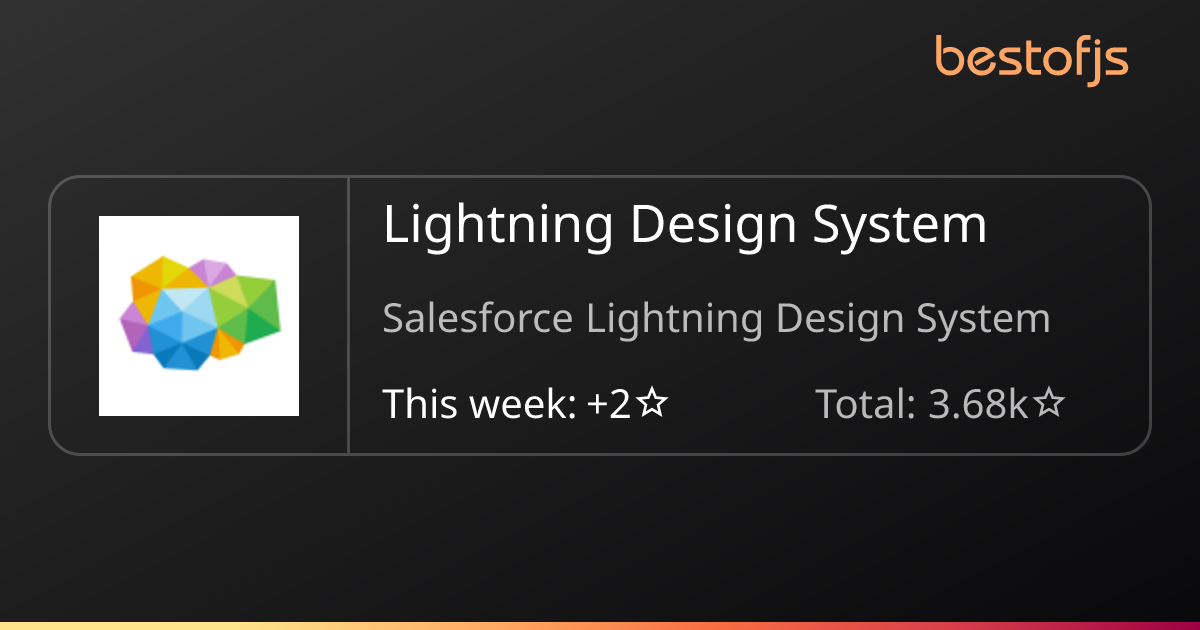1200x630 pixels.
Task: Click the green polygon section of the logo
Action: click(x=250, y=310)
